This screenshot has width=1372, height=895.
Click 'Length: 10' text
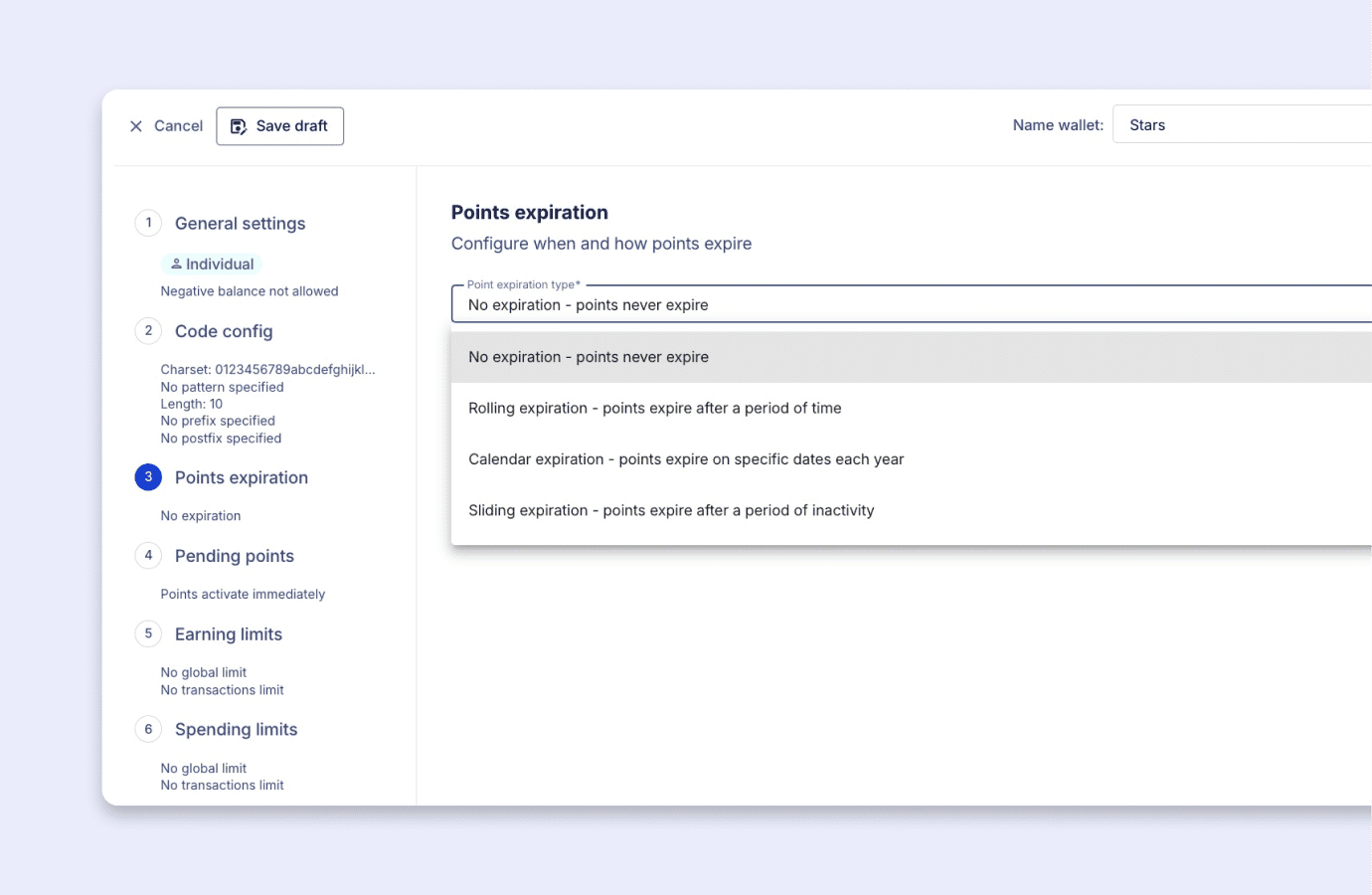tap(192, 404)
